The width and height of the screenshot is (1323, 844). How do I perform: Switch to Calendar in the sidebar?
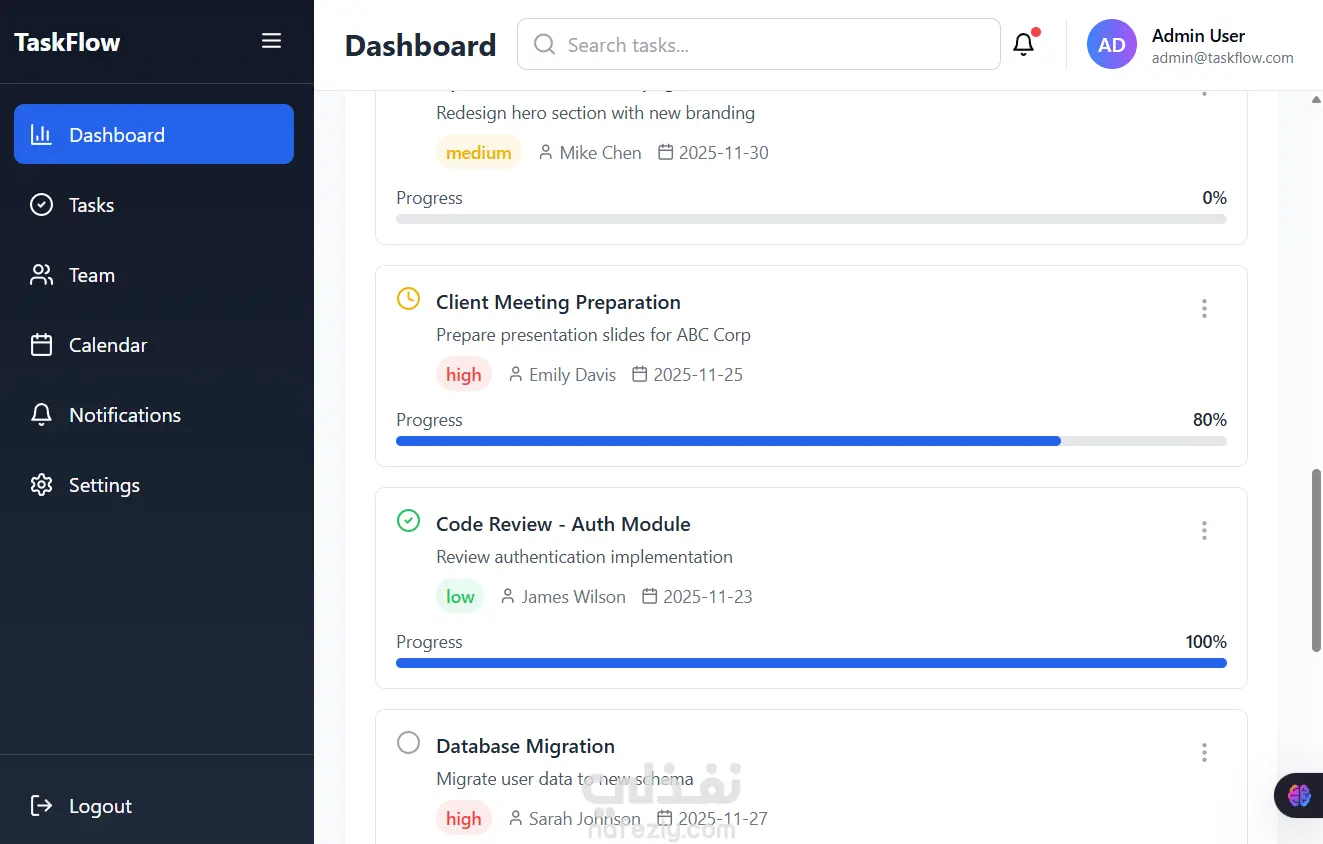pyautogui.click(x=154, y=345)
